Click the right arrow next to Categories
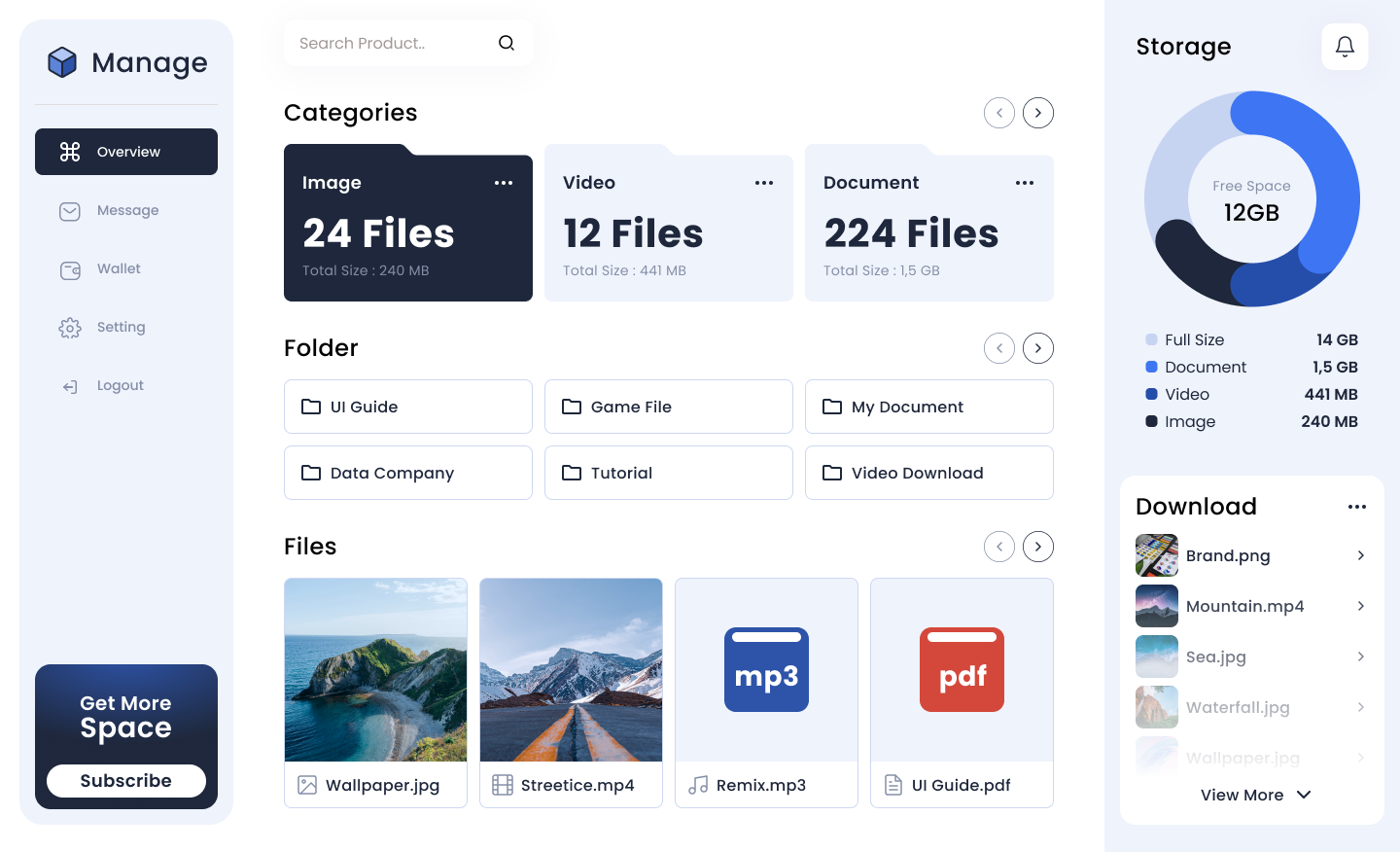This screenshot has height=852, width=1400. [x=1038, y=113]
